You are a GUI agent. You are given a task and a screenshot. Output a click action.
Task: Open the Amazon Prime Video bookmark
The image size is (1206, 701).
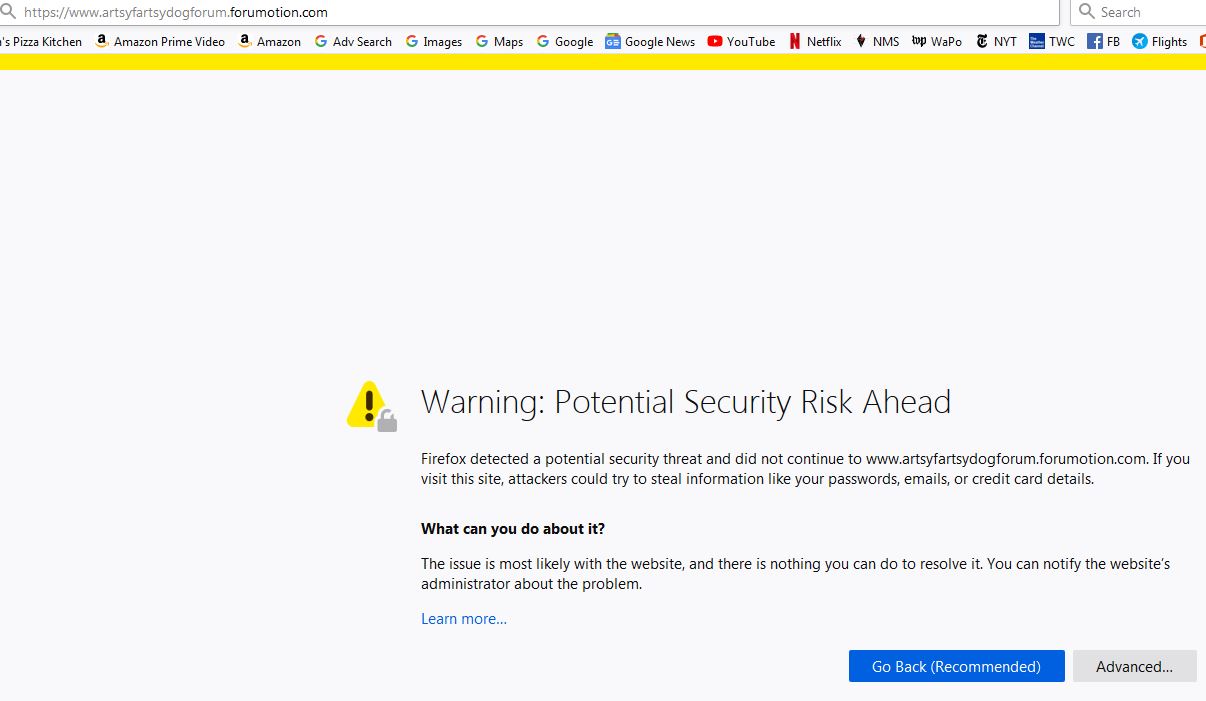pyautogui.click(x=160, y=41)
